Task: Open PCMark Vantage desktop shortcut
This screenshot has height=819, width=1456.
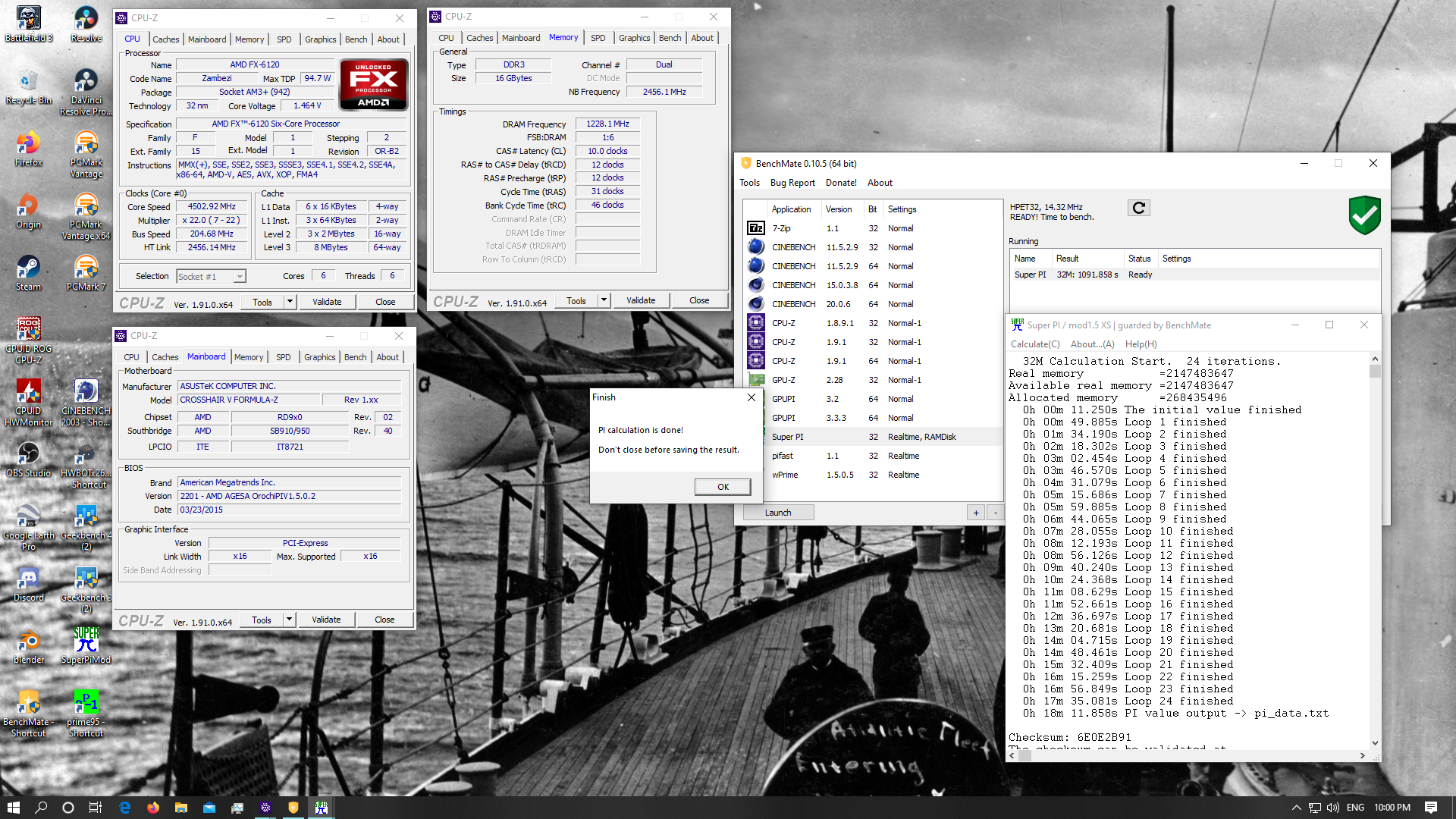Action: pyautogui.click(x=86, y=154)
